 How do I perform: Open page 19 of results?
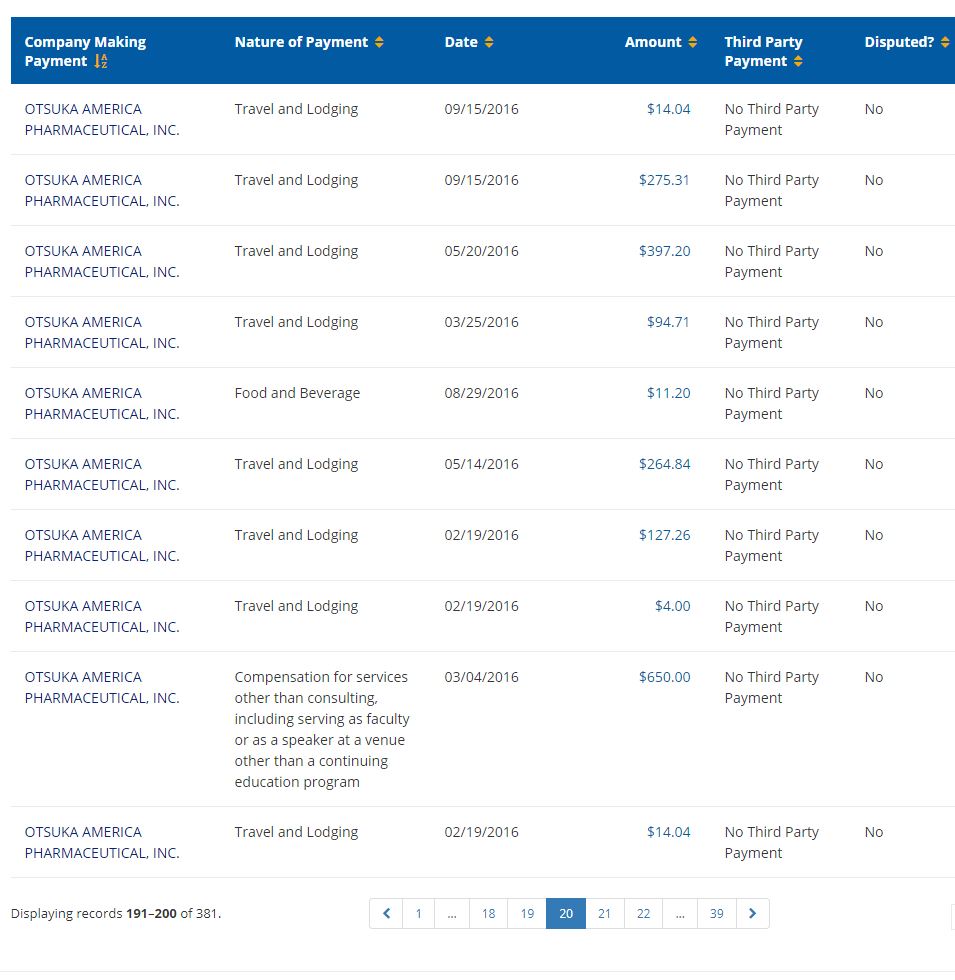point(527,913)
